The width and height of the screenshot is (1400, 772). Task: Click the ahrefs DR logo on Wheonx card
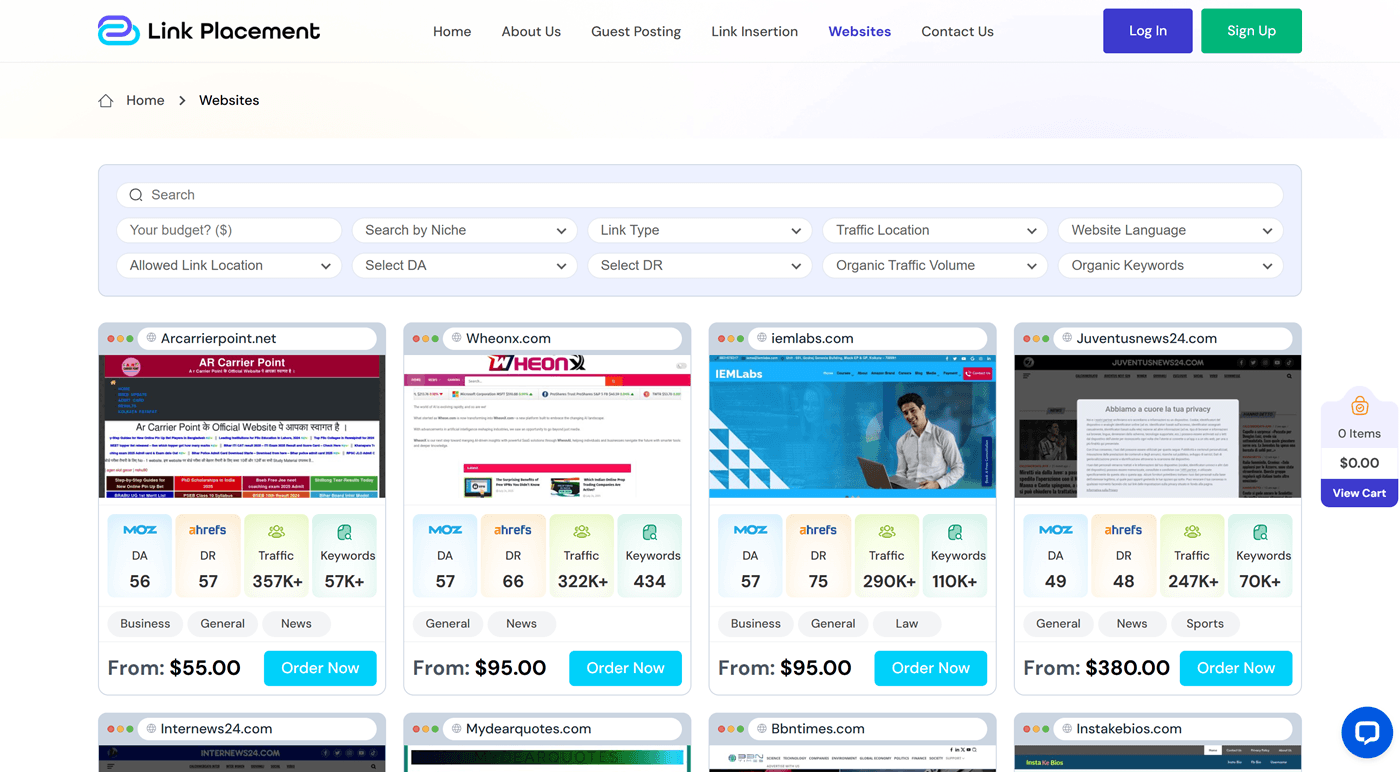[x=513, y=530]
